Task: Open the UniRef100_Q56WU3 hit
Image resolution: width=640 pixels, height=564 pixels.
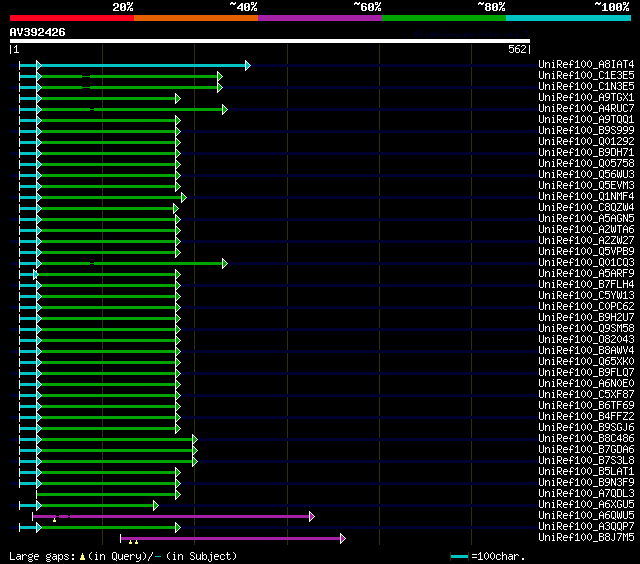Action: pyautogui.click(x=586, y=175)
